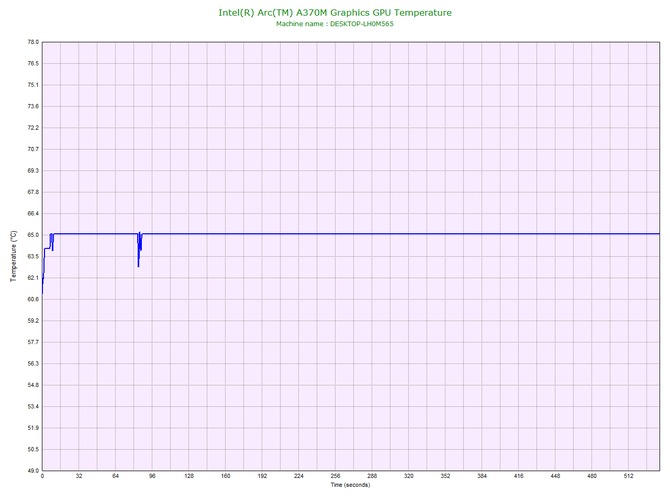This screenshot has height=502, width=670.
Task: Click the 352 tick on the time axis
Action: click(x=445, y=476)
